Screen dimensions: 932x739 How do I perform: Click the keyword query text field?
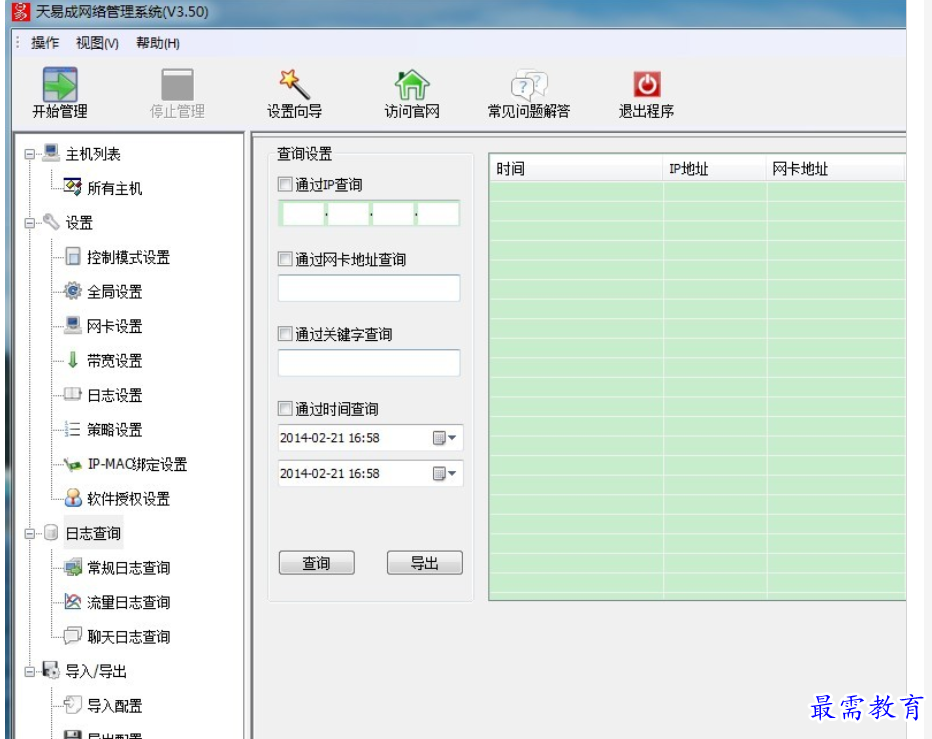[369, 363]
